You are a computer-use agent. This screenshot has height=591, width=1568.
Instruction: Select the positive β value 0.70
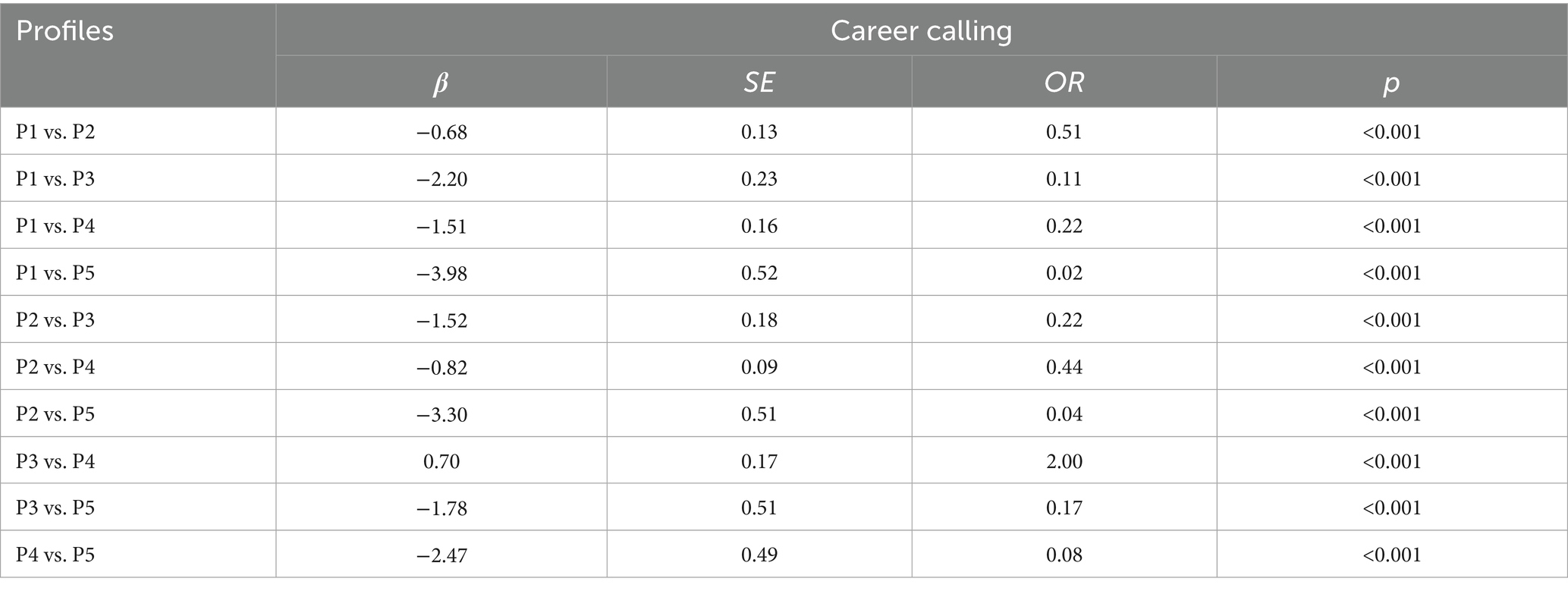(441, 461)
